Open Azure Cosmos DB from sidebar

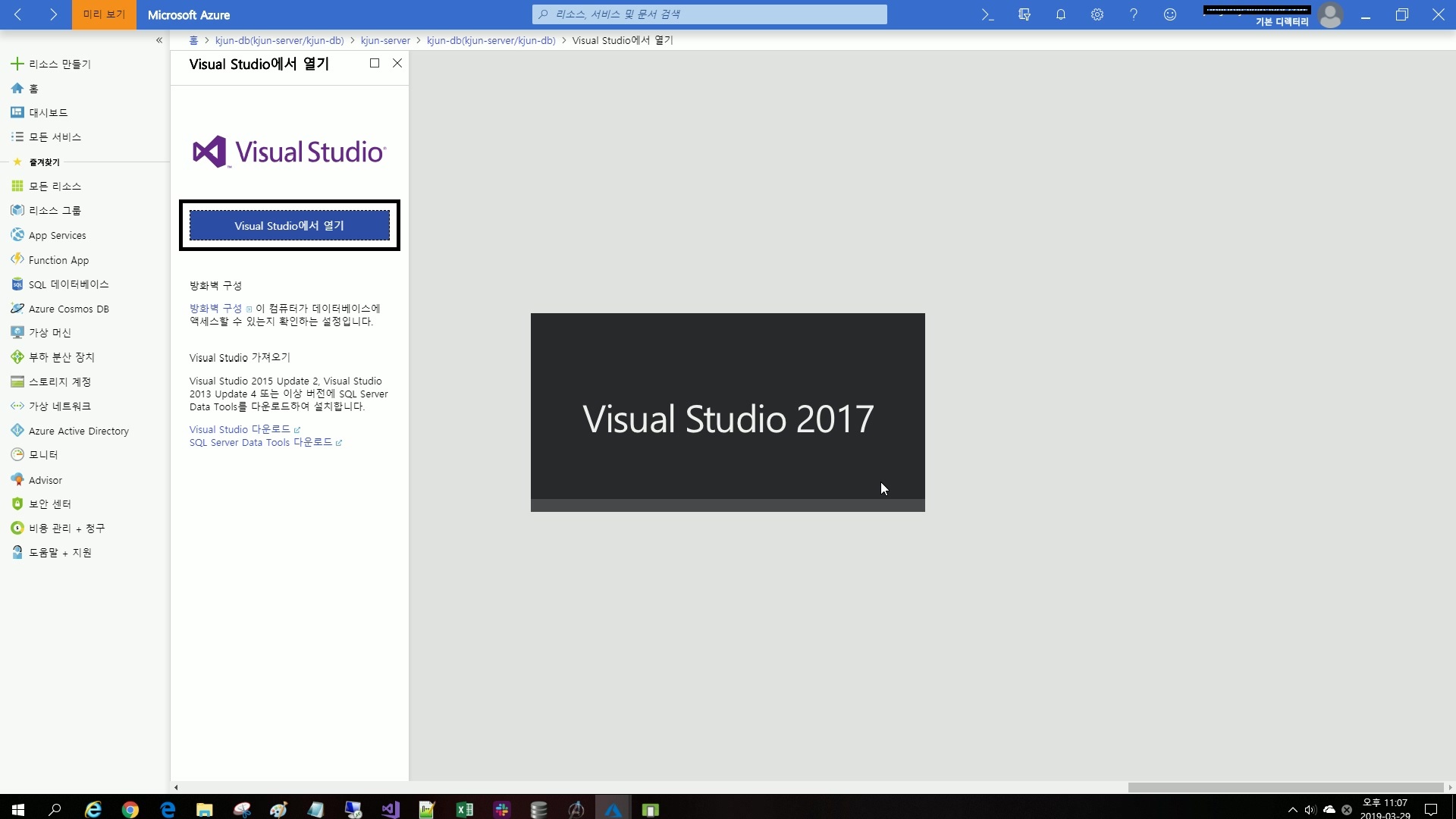[68, 309]
